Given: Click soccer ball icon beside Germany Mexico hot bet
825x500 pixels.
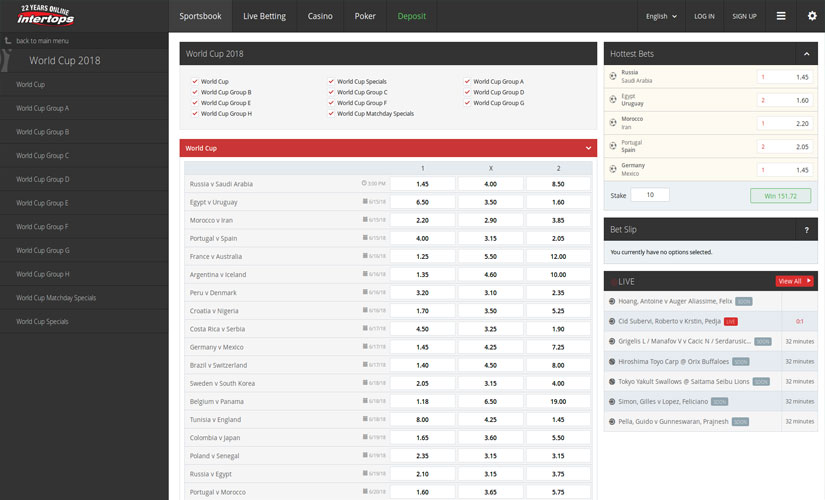Looking at the screenshot, I should point(612,169).
